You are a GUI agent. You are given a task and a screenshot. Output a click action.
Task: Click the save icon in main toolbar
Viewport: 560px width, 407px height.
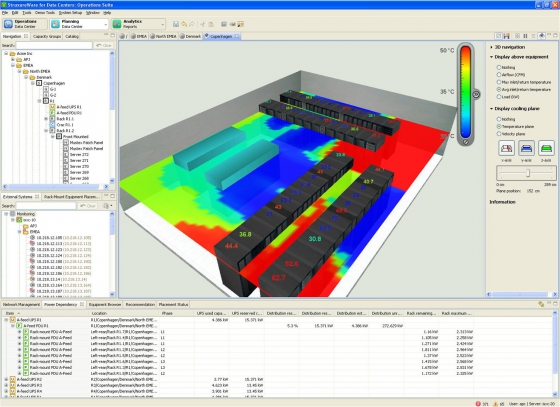click(x=176, y=24)
